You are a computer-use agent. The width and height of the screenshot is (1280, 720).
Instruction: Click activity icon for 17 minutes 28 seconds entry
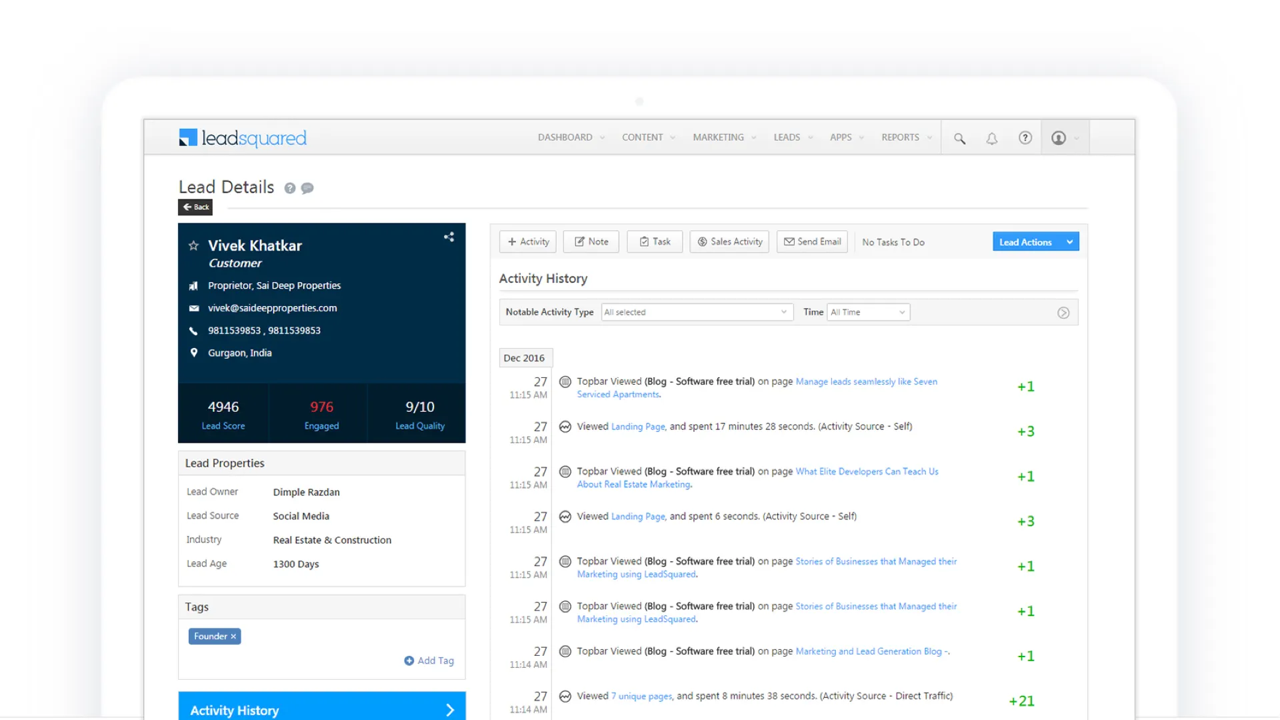coord(565,427)
